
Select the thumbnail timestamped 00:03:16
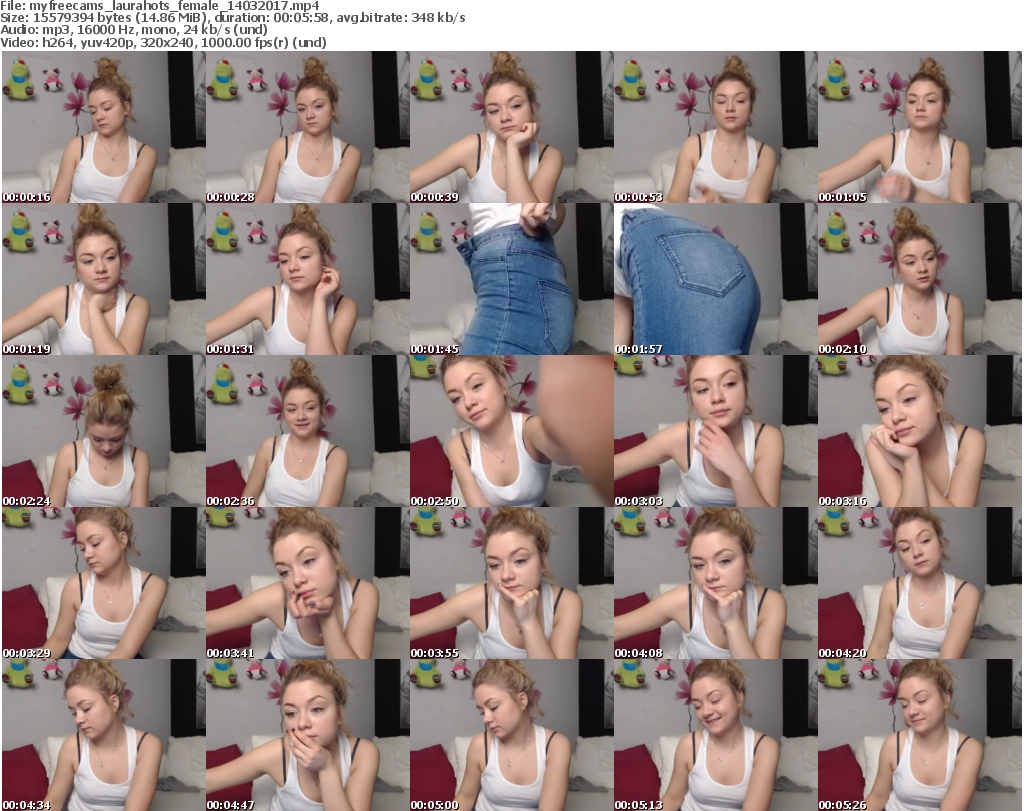click(x=920, y=431)
